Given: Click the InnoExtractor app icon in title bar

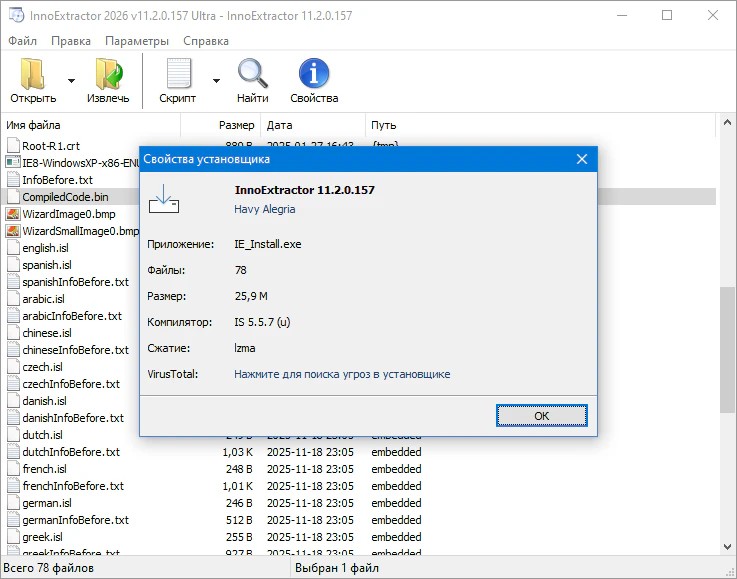Looking at the screenshot, I should coord(15,15).
